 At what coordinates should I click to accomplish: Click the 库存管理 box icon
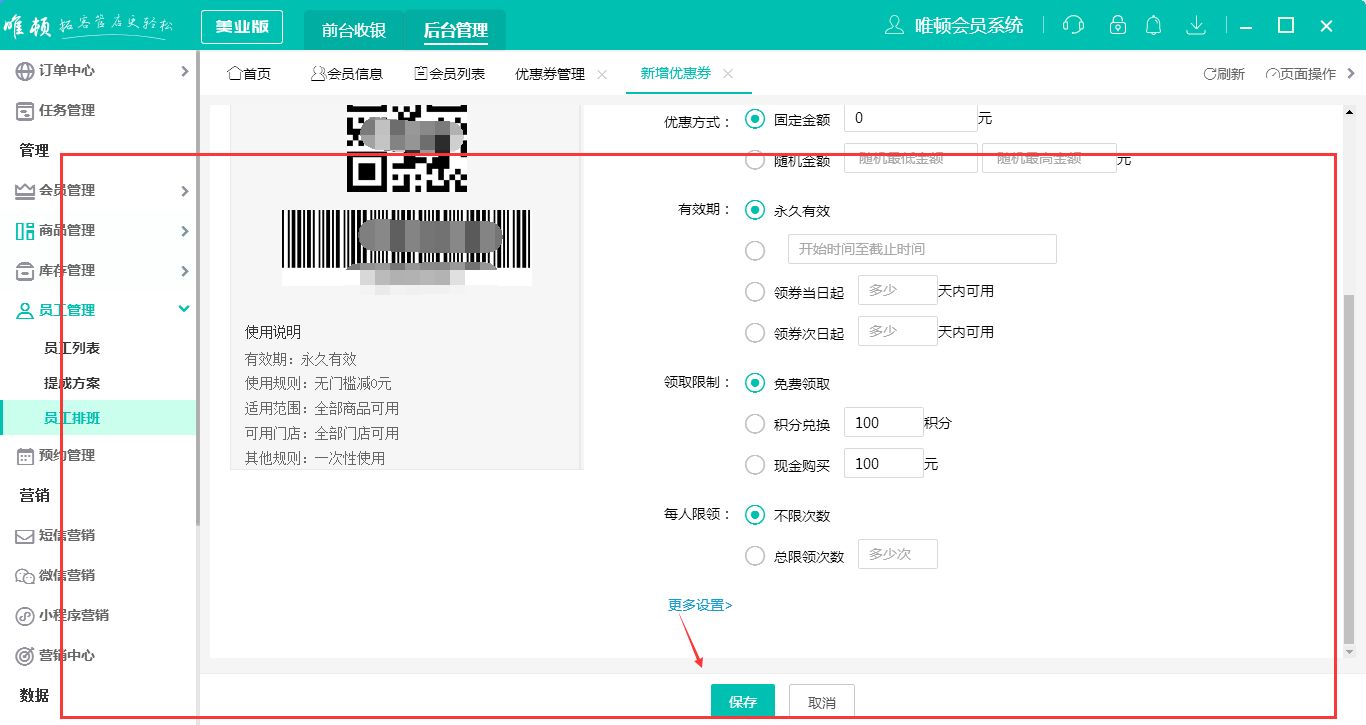click(25, 271)
